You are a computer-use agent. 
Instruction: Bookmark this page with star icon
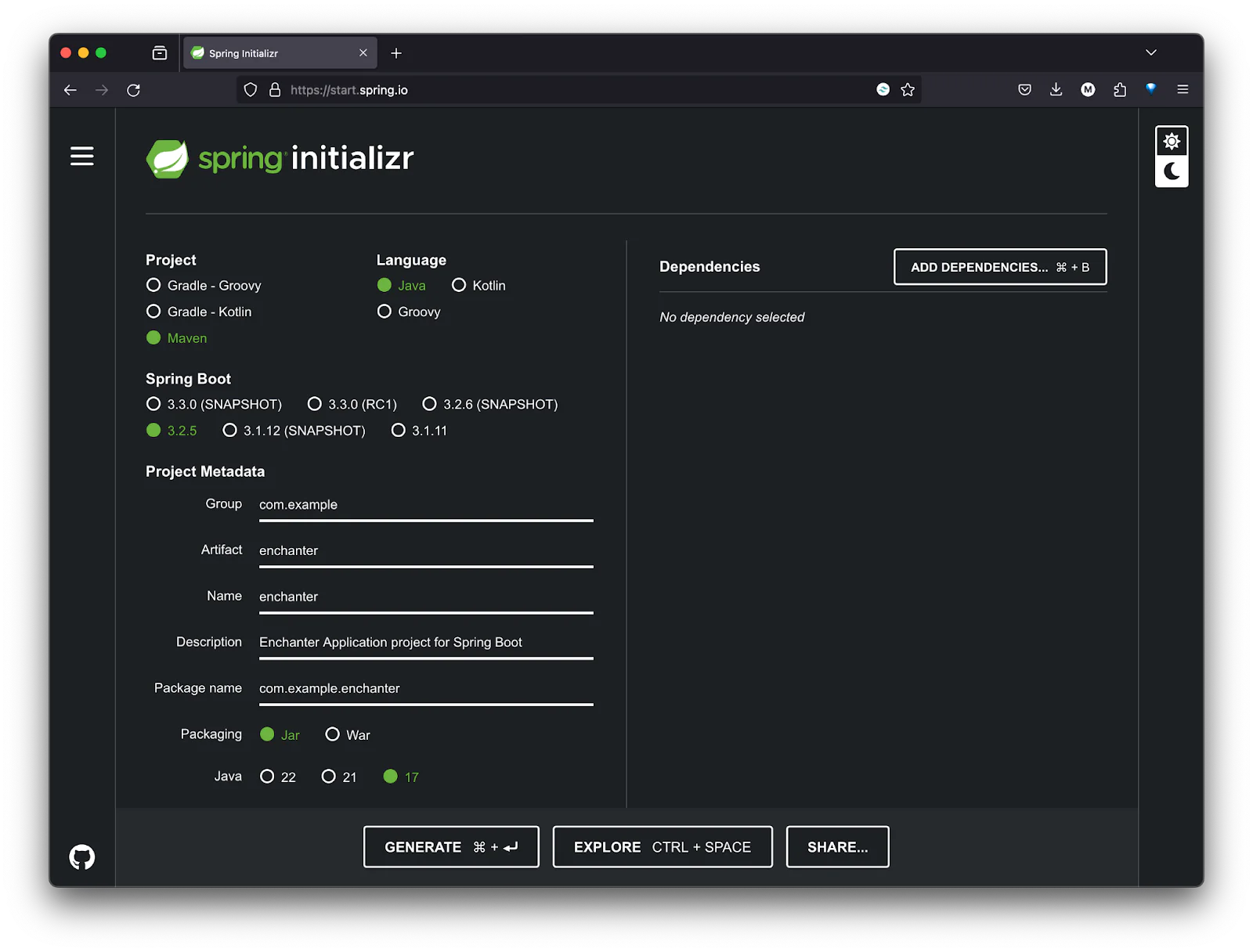[908, 90]
